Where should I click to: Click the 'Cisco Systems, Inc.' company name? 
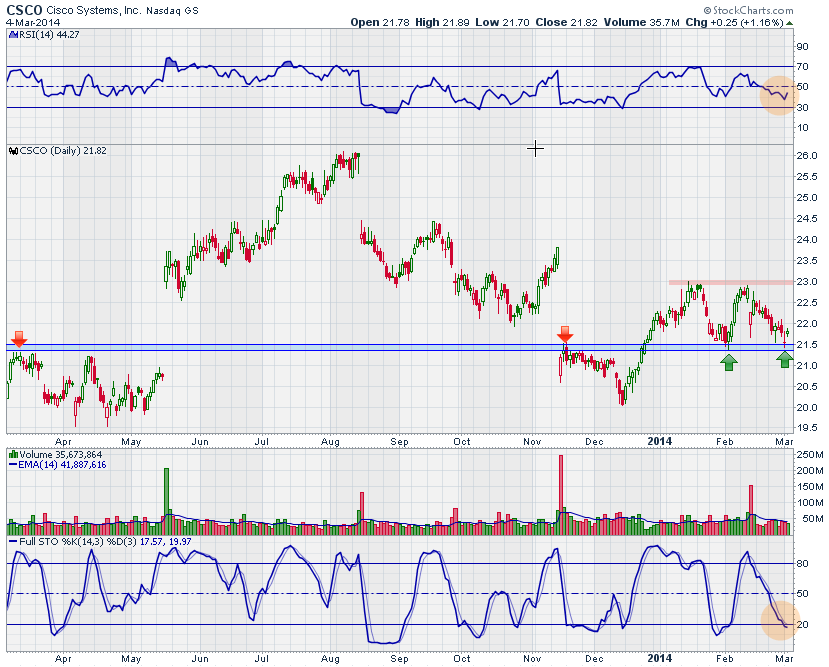(94, 11)
